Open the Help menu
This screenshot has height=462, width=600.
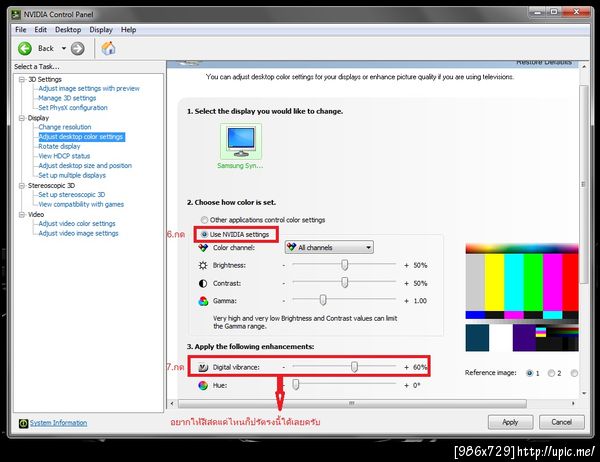(129, 30)
